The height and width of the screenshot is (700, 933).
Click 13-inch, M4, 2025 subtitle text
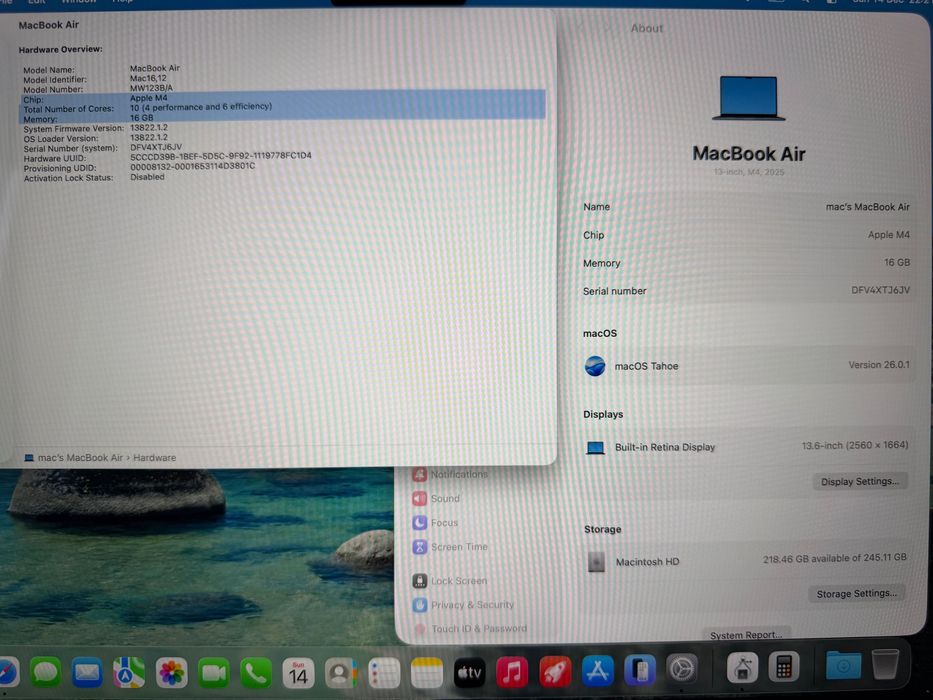click(749, 172)
